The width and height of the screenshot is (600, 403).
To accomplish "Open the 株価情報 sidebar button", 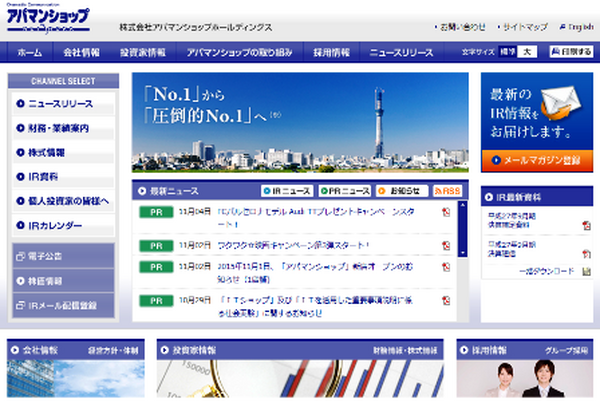I will 63,281.
